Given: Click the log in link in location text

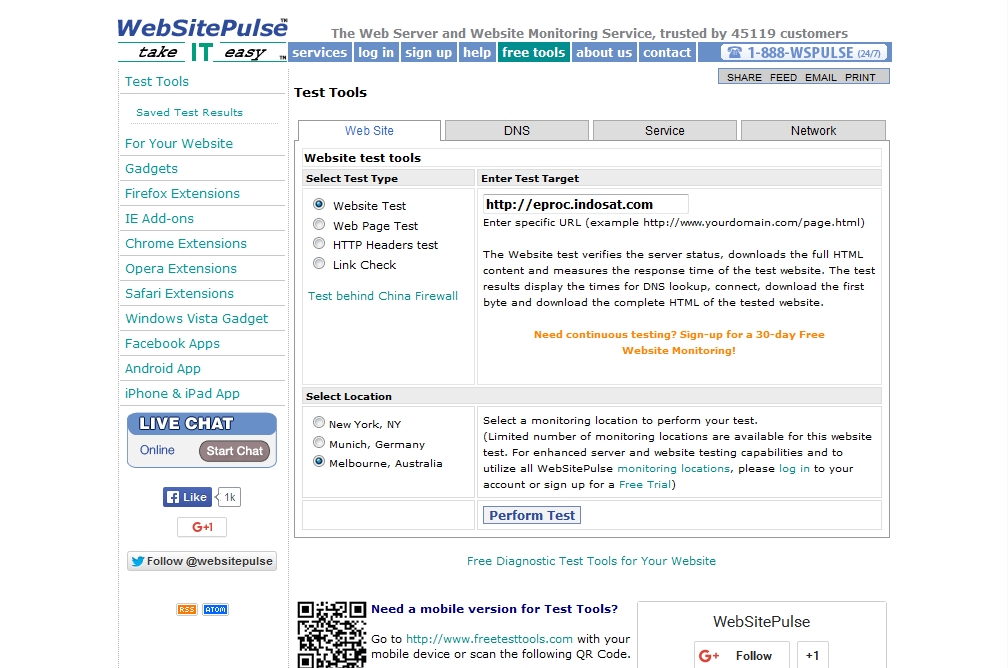Looking at the screenshot, I should coord(795,469).
